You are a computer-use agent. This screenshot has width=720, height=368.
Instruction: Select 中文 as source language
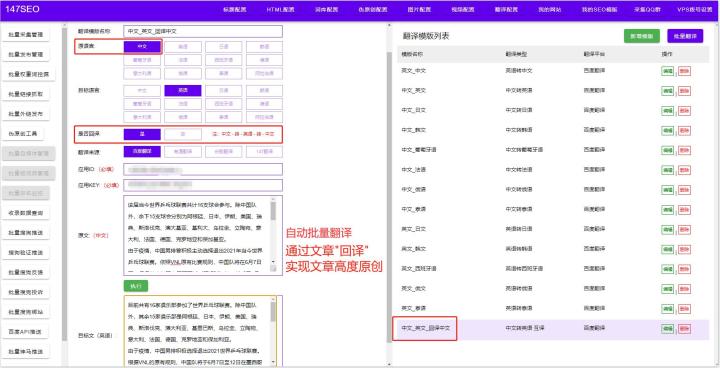[x=142, y=46]
